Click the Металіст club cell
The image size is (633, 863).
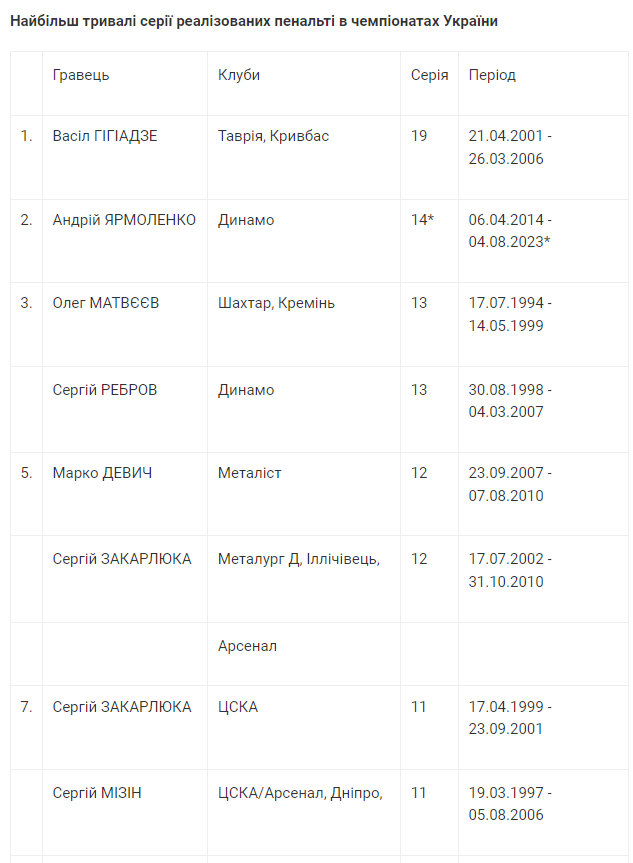(x=250, y=473)
